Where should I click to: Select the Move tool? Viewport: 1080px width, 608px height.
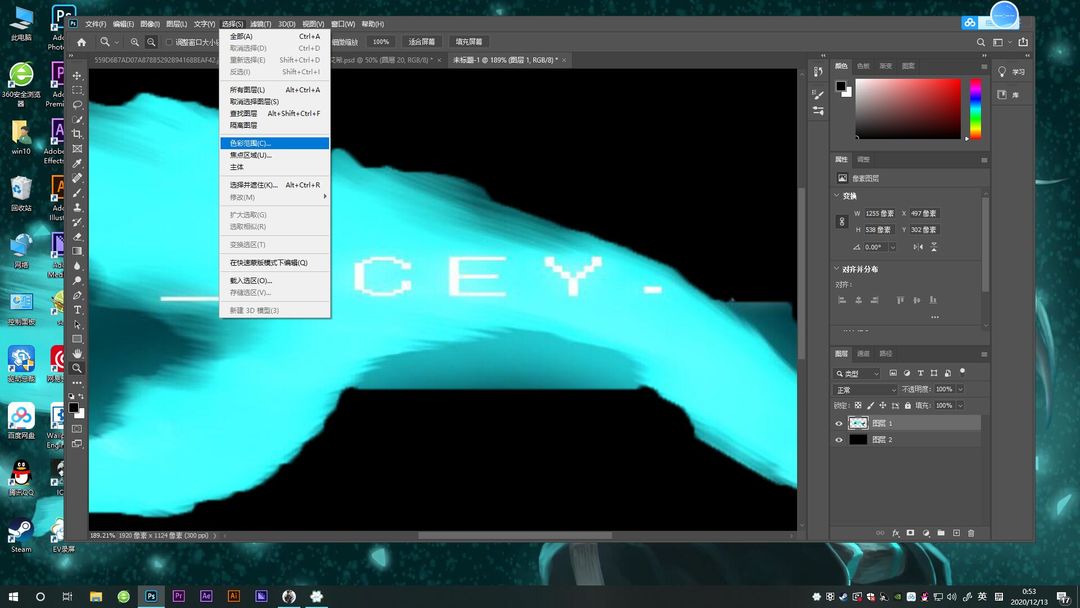pyautogui.click(x=77, y=76)
